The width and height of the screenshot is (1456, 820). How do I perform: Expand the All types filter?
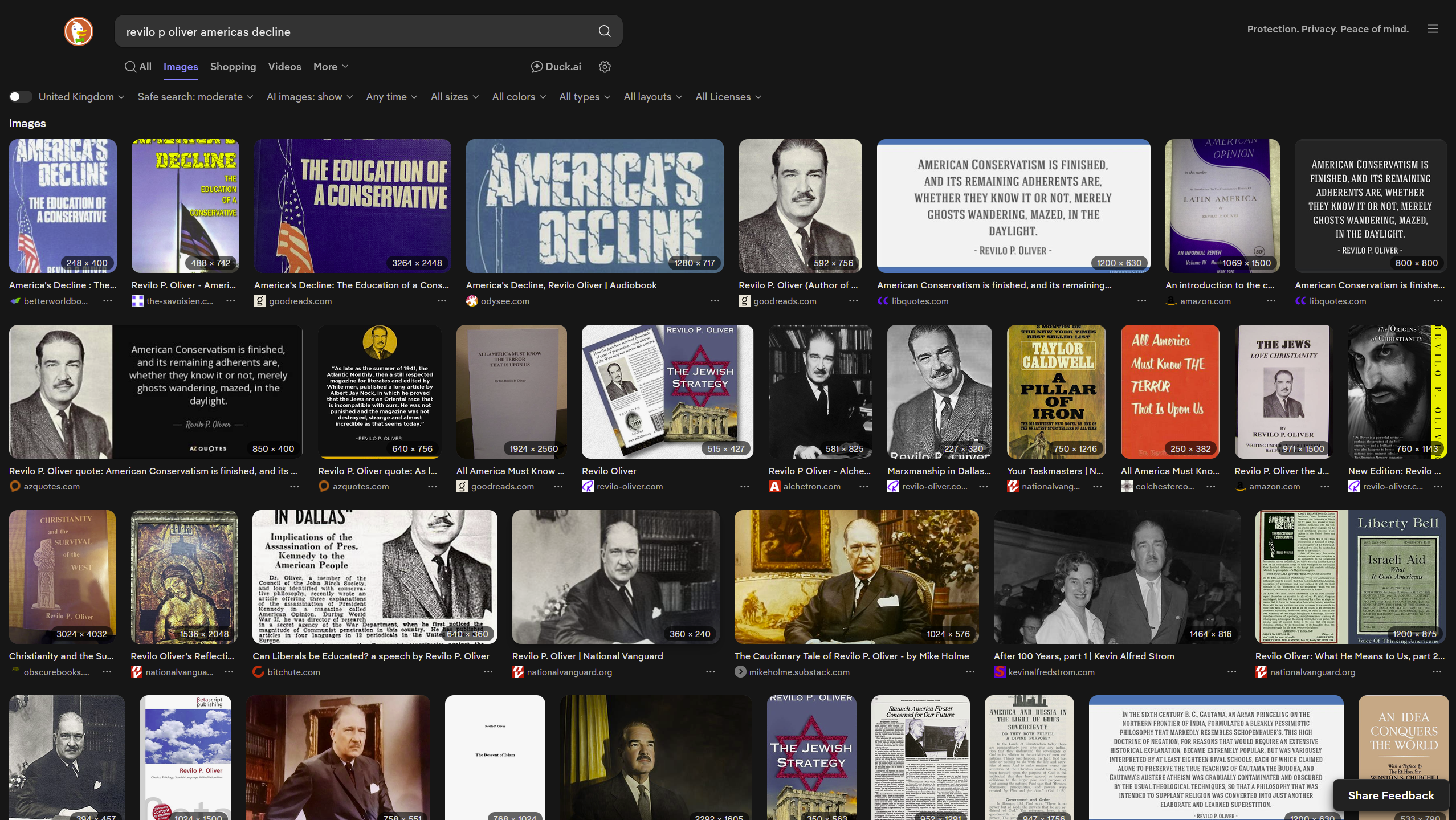[585, 97]
